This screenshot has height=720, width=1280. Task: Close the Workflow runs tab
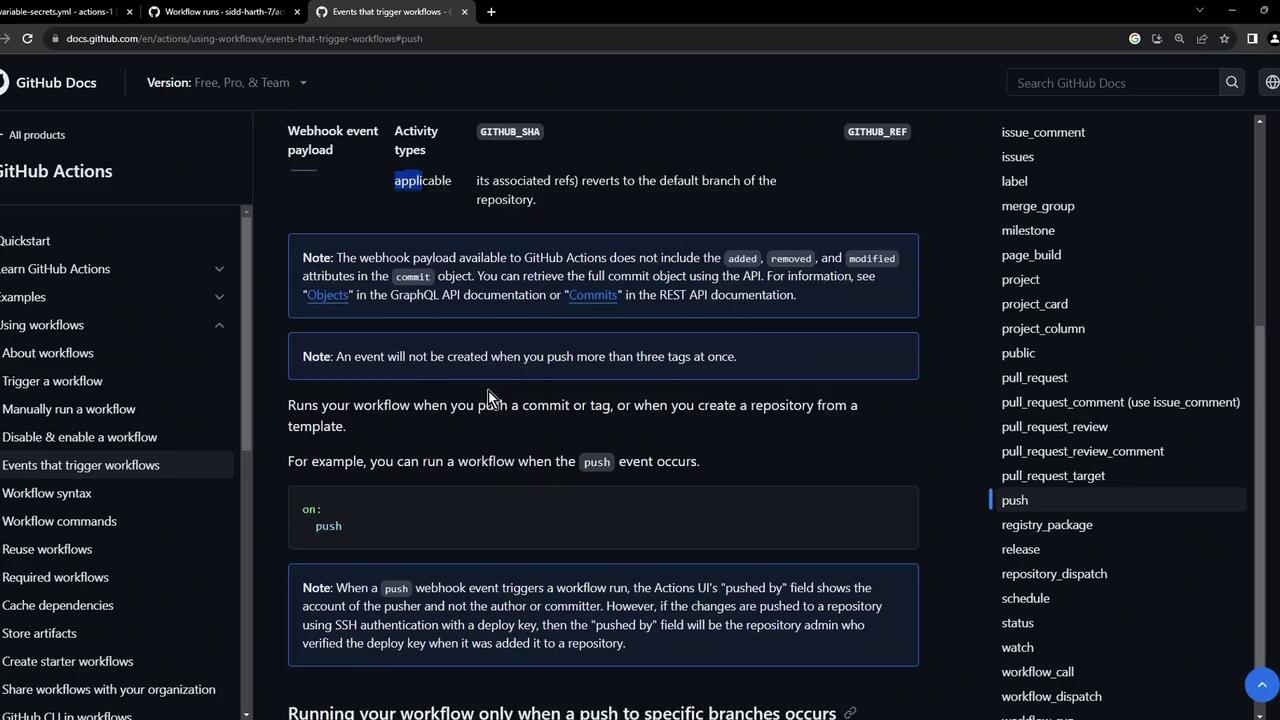tap(297, 12)
